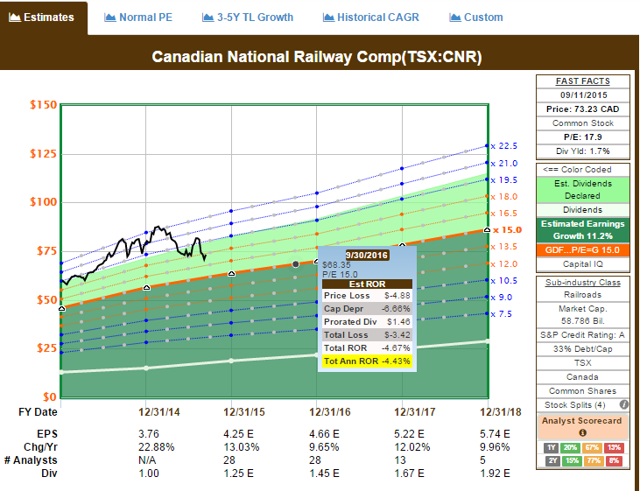Click the P/E: 17.9 fact row
The height and width of the screenshot is (491, 640).
583,137
